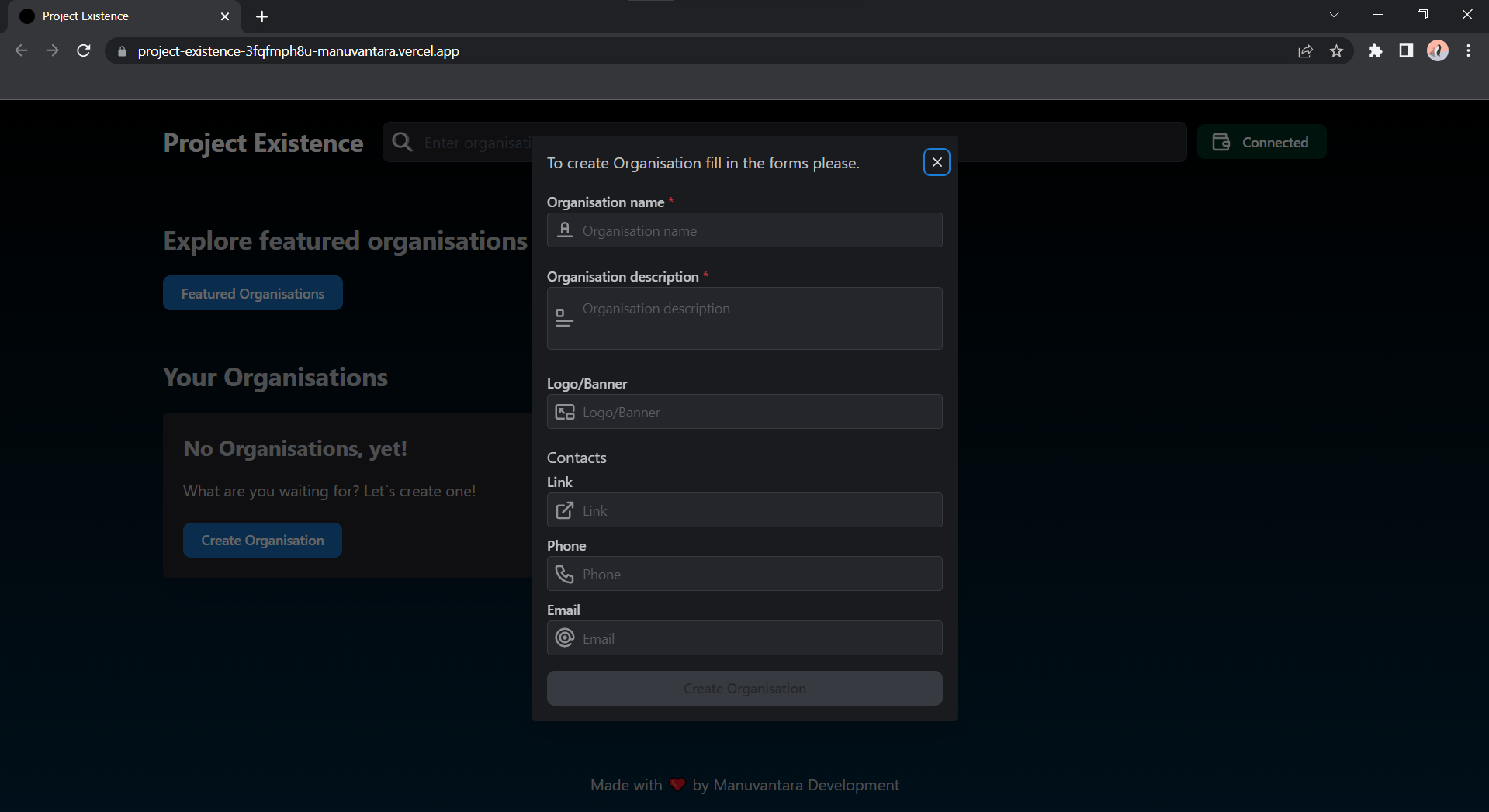Click the Link contact input field
Image resolution: width=1489 pixels, height=812 pixels.
744,510
